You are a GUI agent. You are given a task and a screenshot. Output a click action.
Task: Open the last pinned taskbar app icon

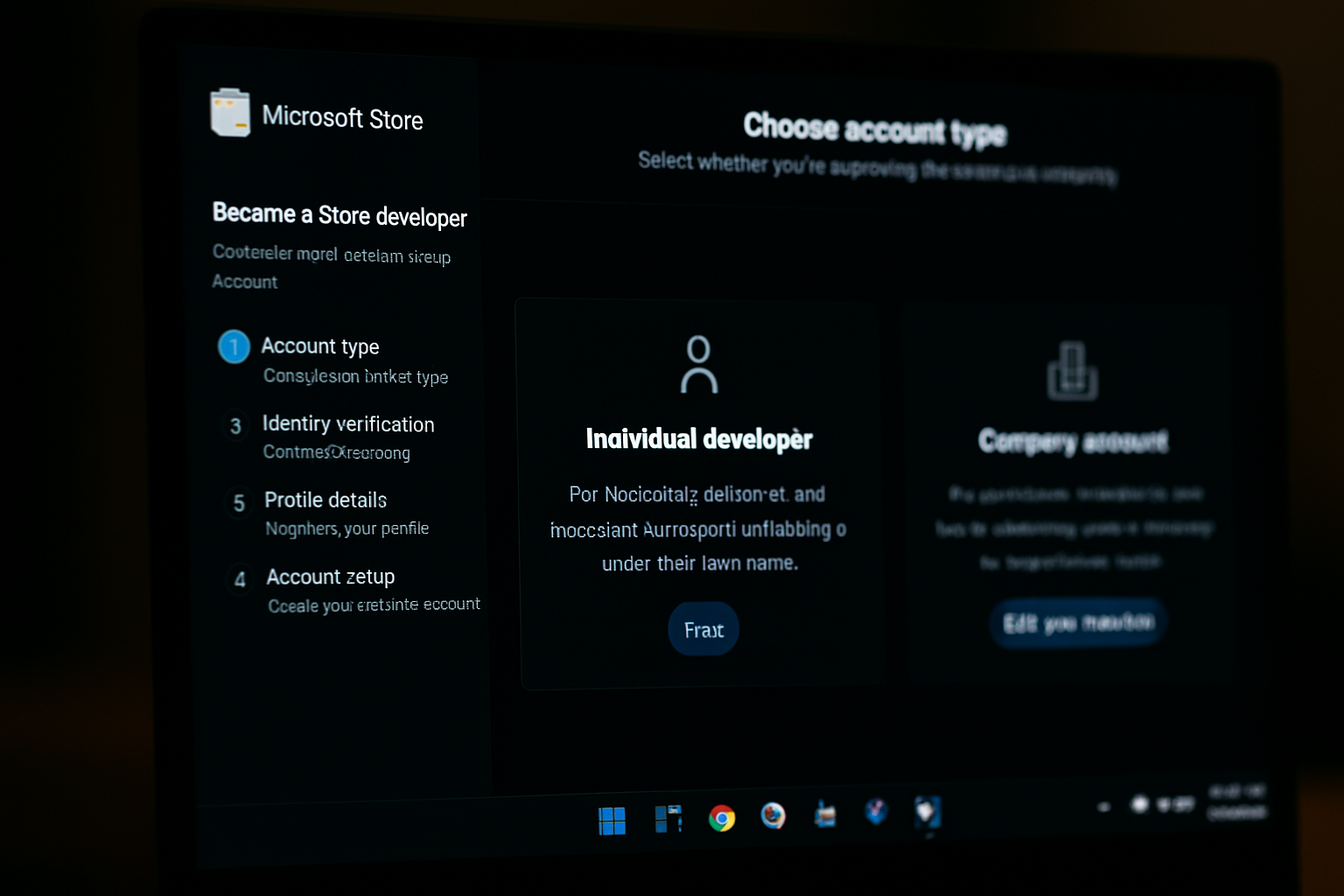point(927,812)
